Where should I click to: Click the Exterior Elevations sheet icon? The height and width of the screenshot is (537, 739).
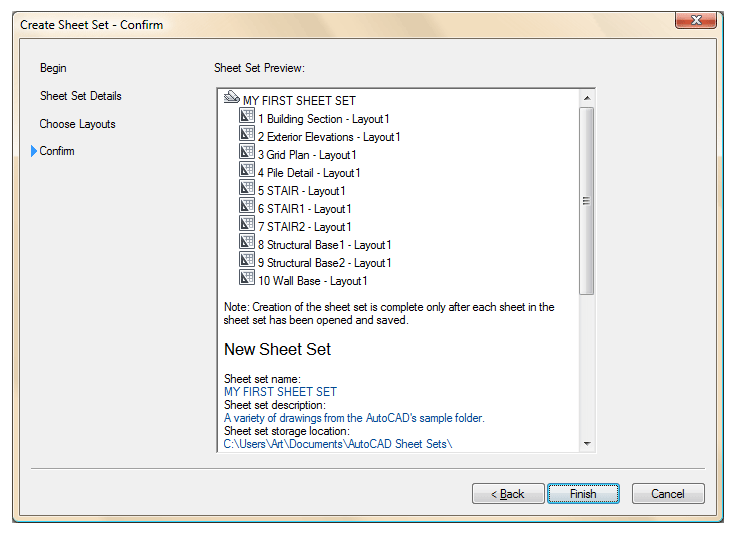247,135
